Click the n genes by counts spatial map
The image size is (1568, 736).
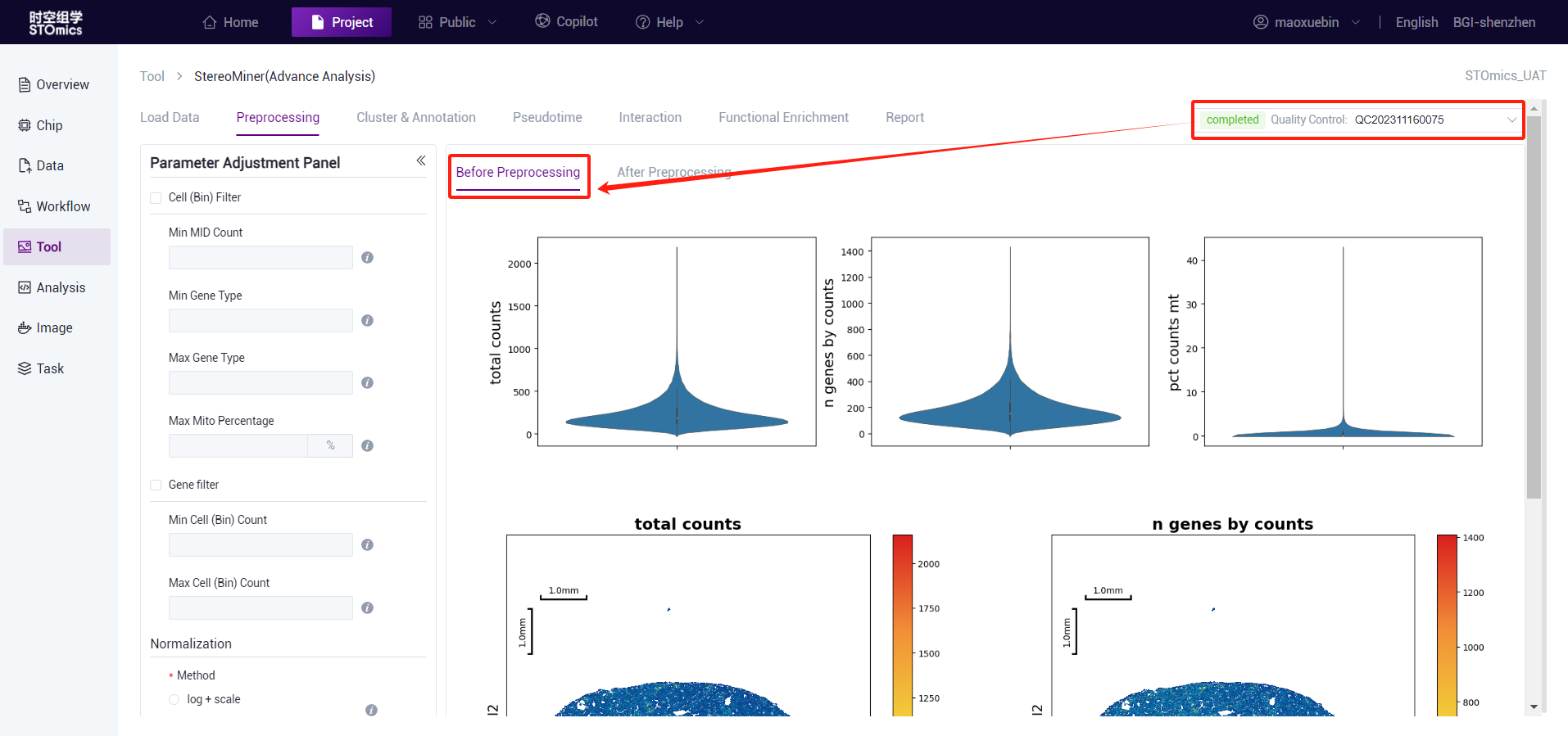[x=1233, y=625]
